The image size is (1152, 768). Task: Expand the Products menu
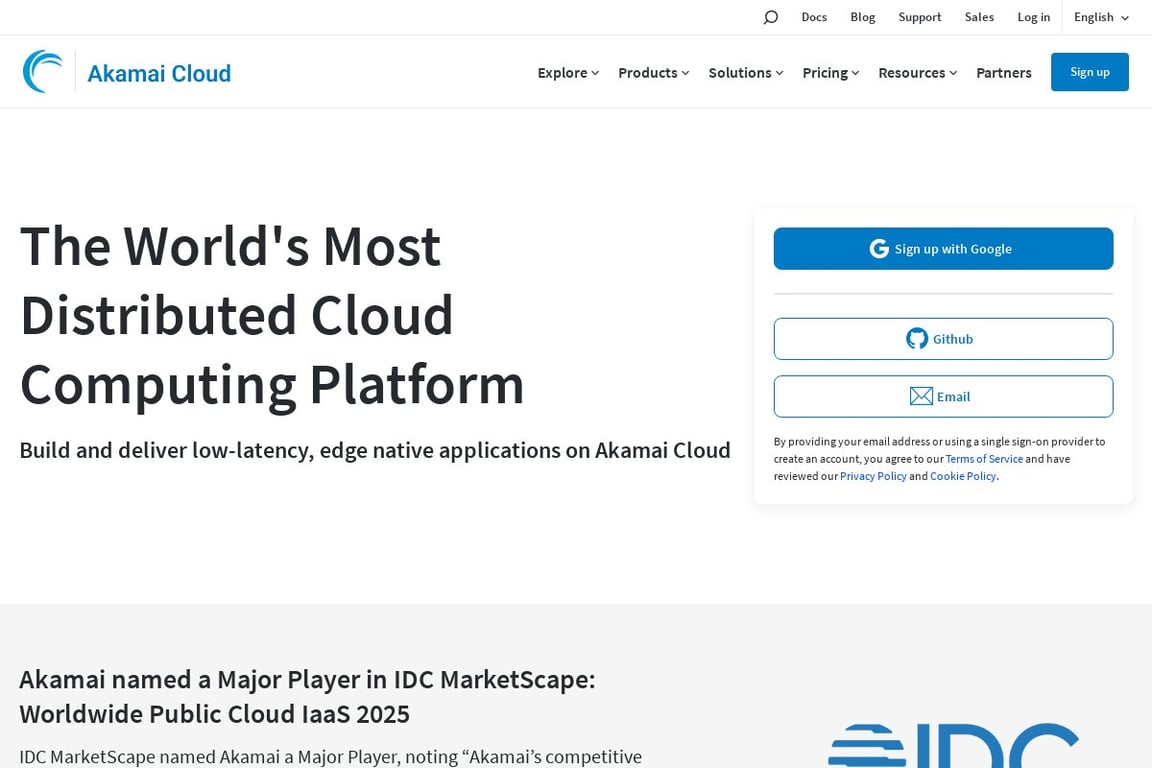click(x=653, y=73)
